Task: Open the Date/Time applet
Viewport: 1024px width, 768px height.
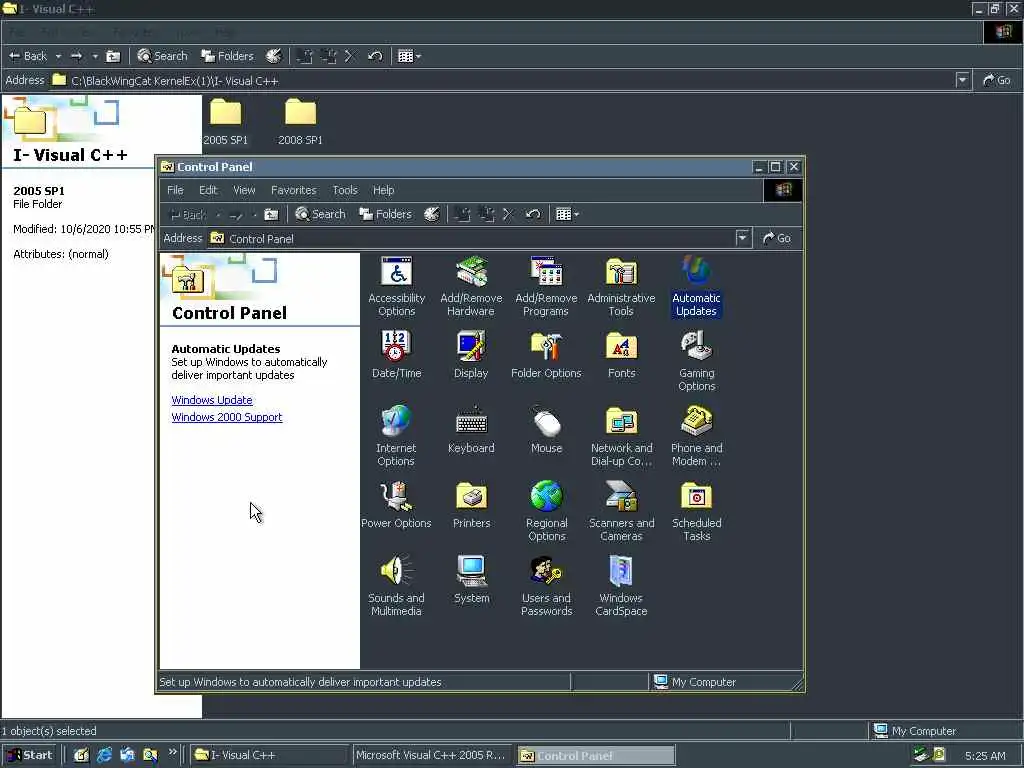Action: pyautogui.click(x=396, y=355)
